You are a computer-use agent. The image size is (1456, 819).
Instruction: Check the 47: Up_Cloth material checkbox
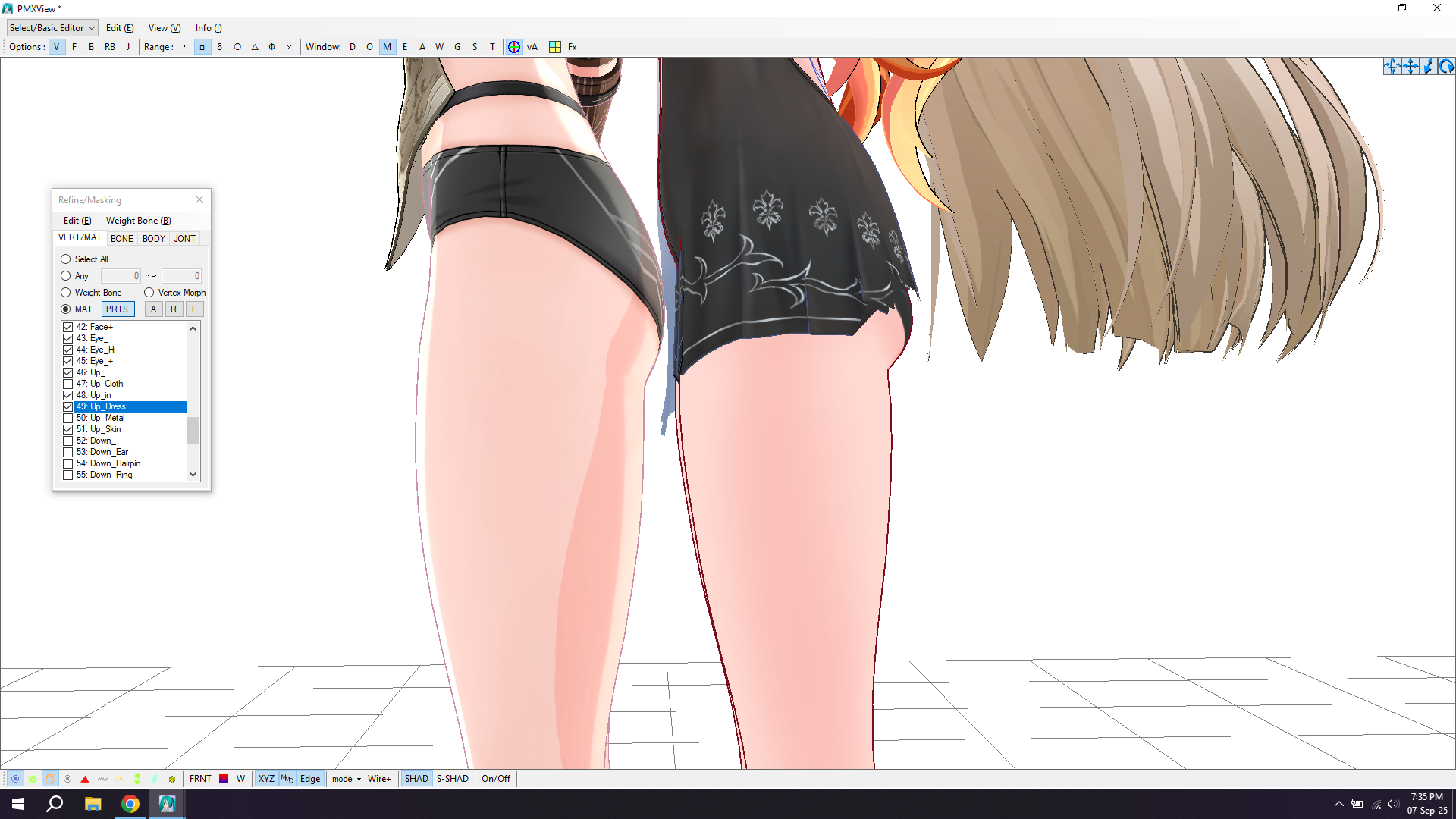[x=68, y=384]
